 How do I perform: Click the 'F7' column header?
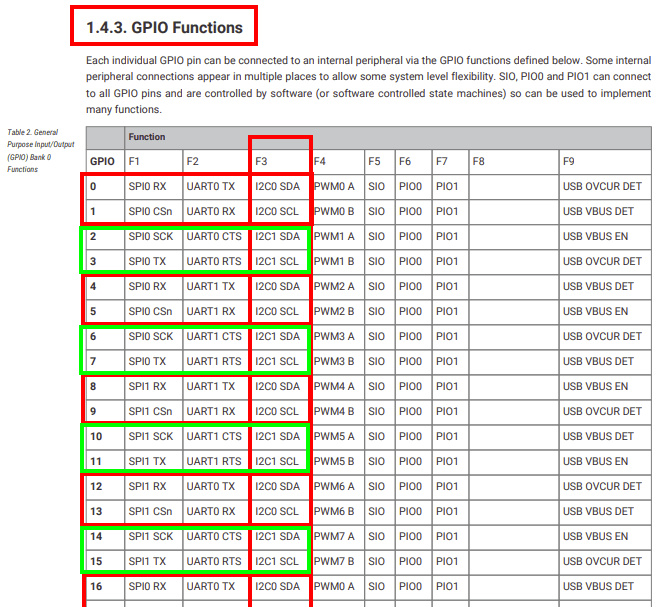click(442, 162)
